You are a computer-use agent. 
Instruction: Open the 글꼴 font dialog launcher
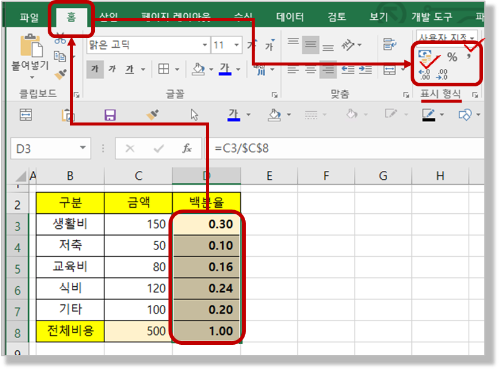point(274,95)
